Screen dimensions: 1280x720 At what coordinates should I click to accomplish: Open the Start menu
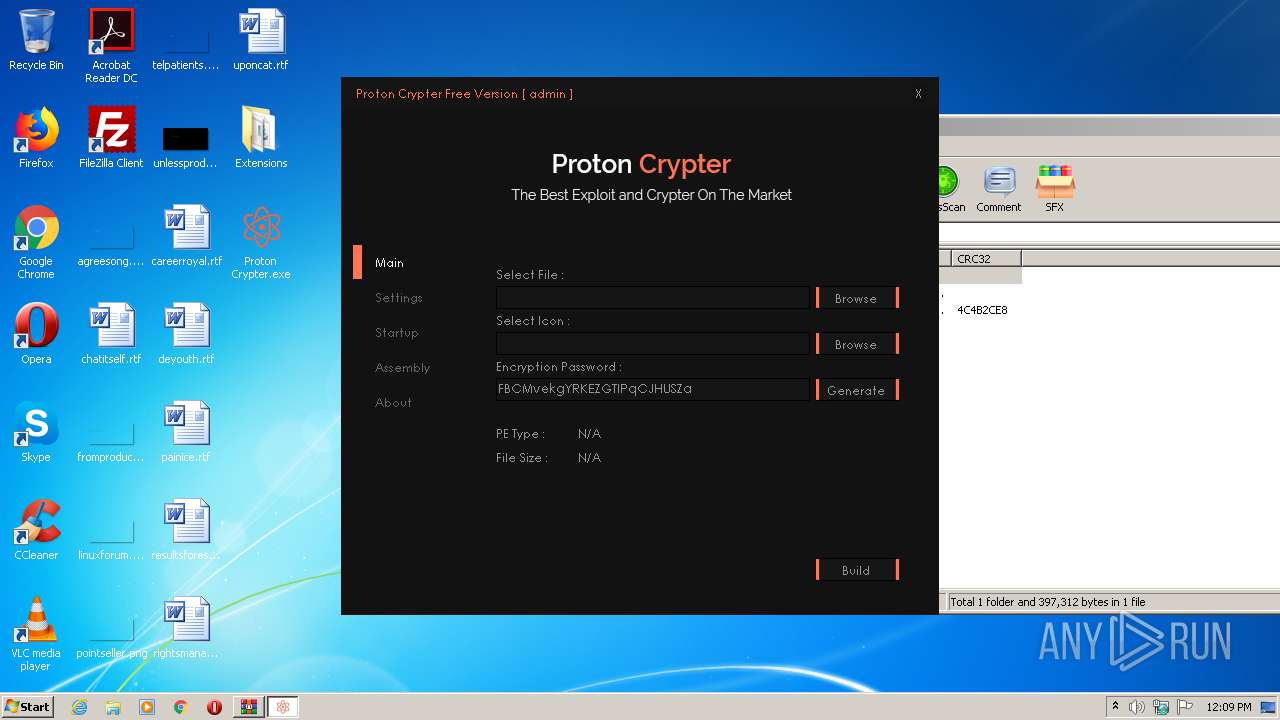[28, 707]
